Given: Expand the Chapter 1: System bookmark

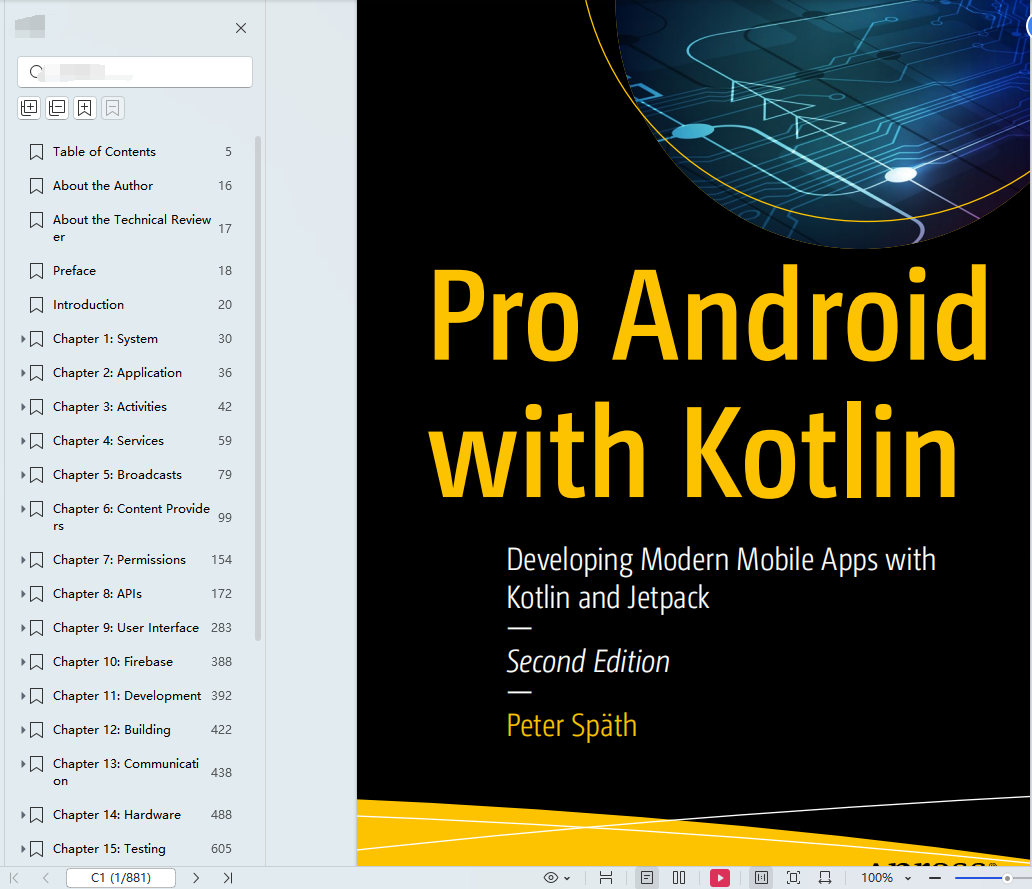Looking at the screenshot, I should pyautogui.click(x=23, y=339).
